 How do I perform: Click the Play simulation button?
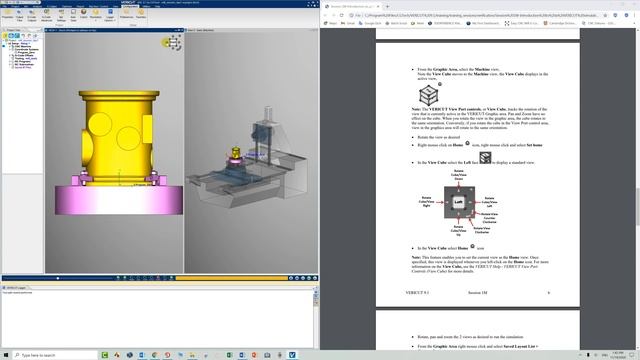coord(315,278)
